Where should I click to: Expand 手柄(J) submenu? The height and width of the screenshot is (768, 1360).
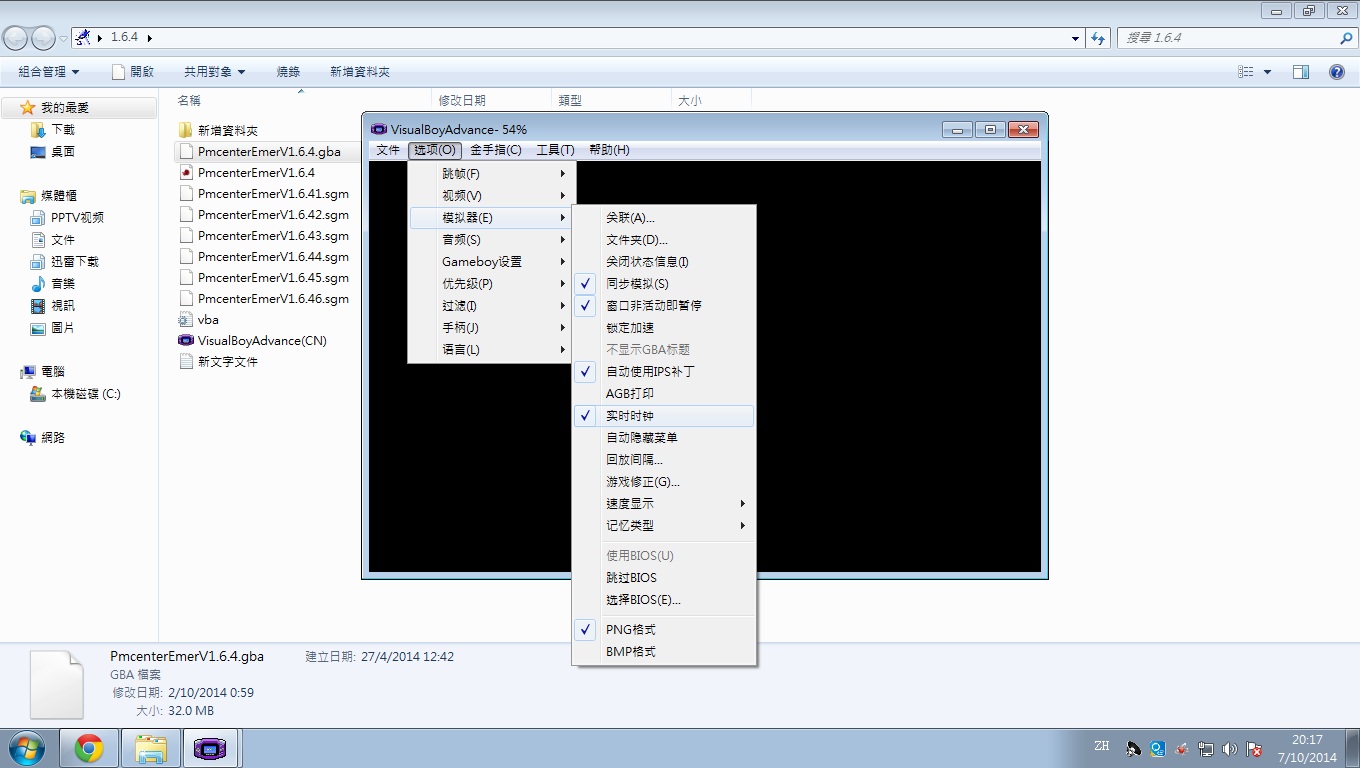(x=492, y=327)
